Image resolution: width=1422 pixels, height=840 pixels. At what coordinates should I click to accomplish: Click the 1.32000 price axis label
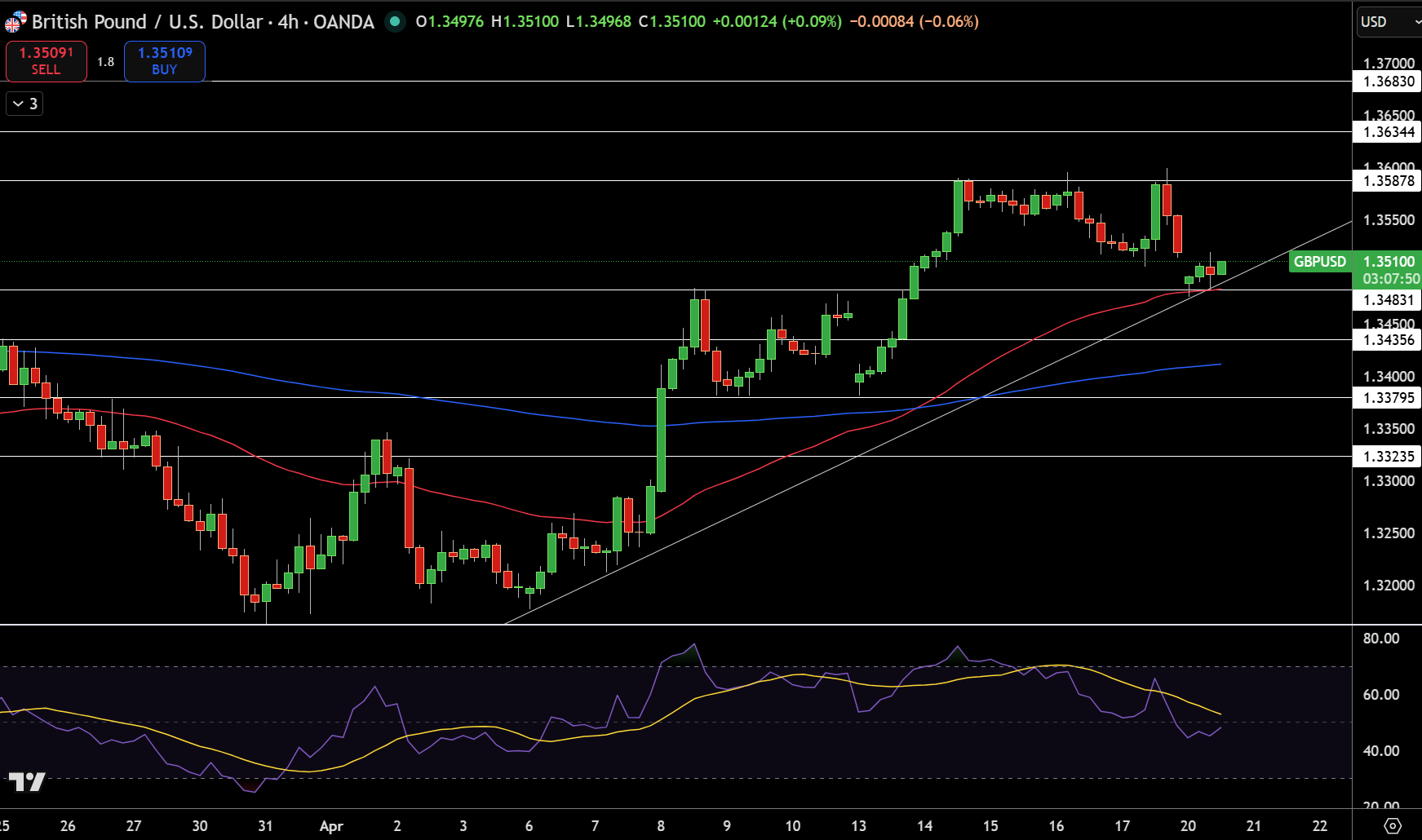tap(1389, 586)
